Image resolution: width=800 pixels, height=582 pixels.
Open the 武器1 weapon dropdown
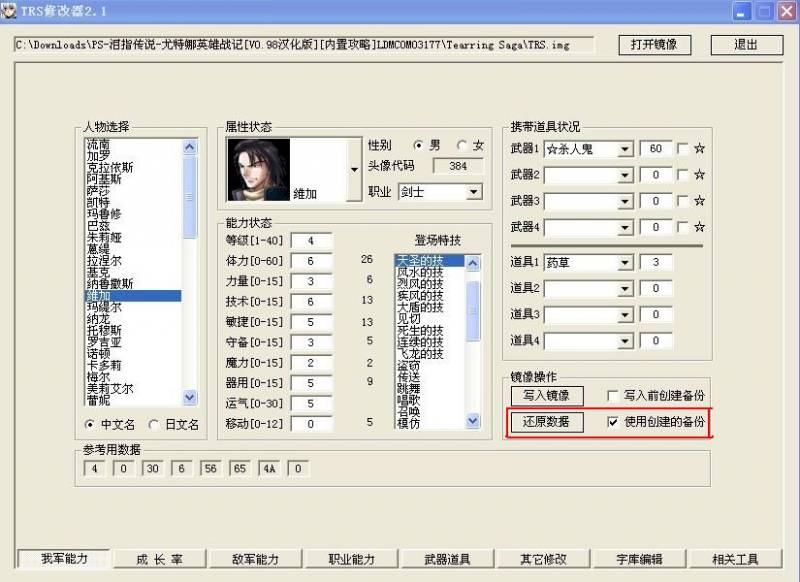[625, 149]
